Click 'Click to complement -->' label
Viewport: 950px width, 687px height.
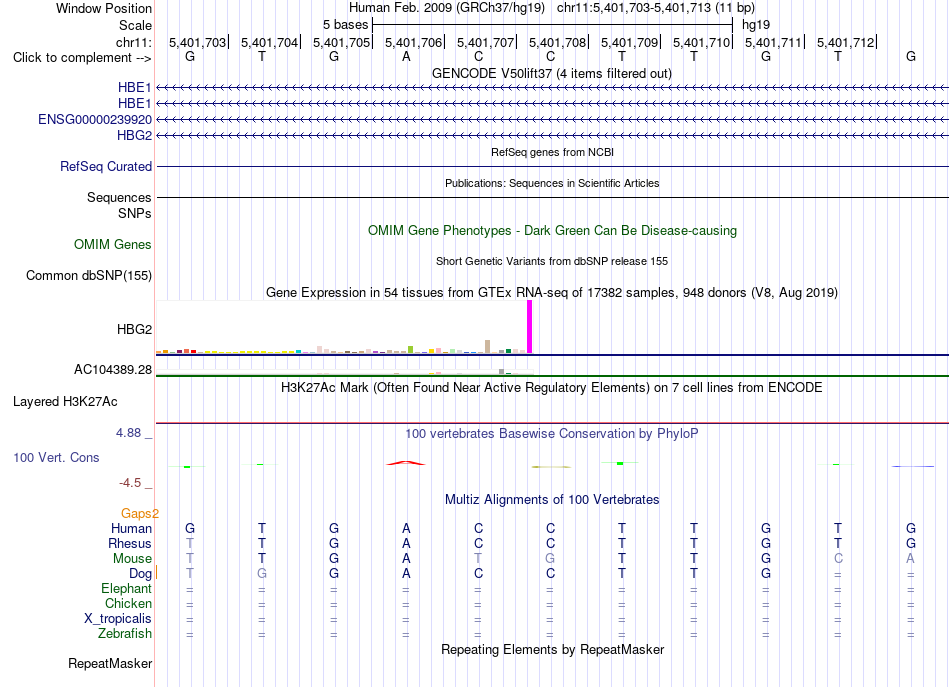click(82, 58)
